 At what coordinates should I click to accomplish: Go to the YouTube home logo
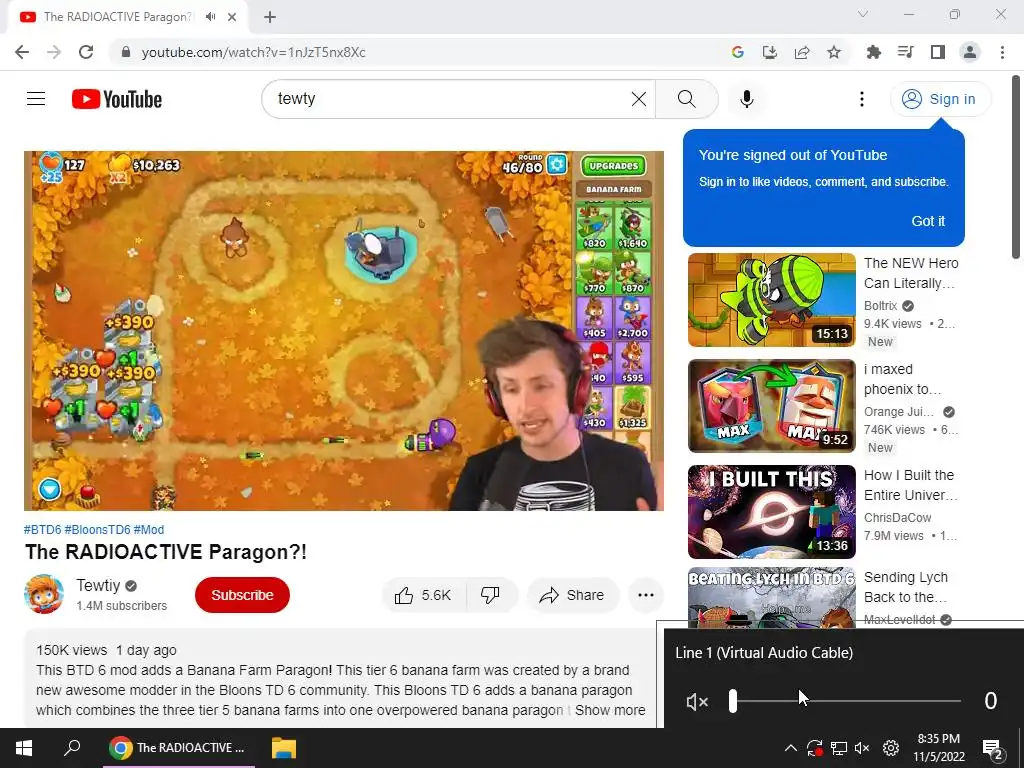(117, 99)
